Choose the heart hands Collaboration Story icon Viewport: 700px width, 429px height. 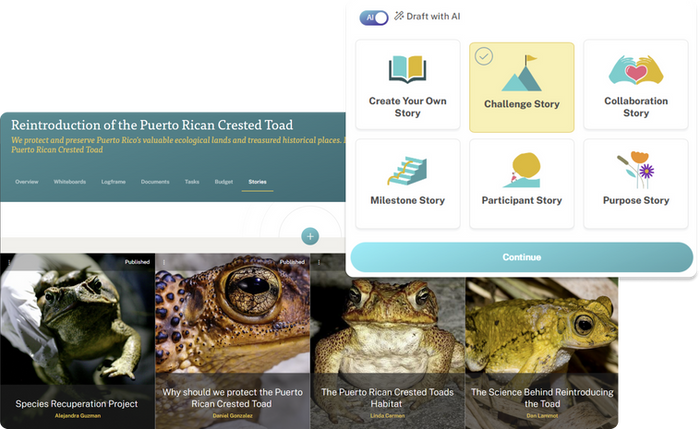(636, 70)
